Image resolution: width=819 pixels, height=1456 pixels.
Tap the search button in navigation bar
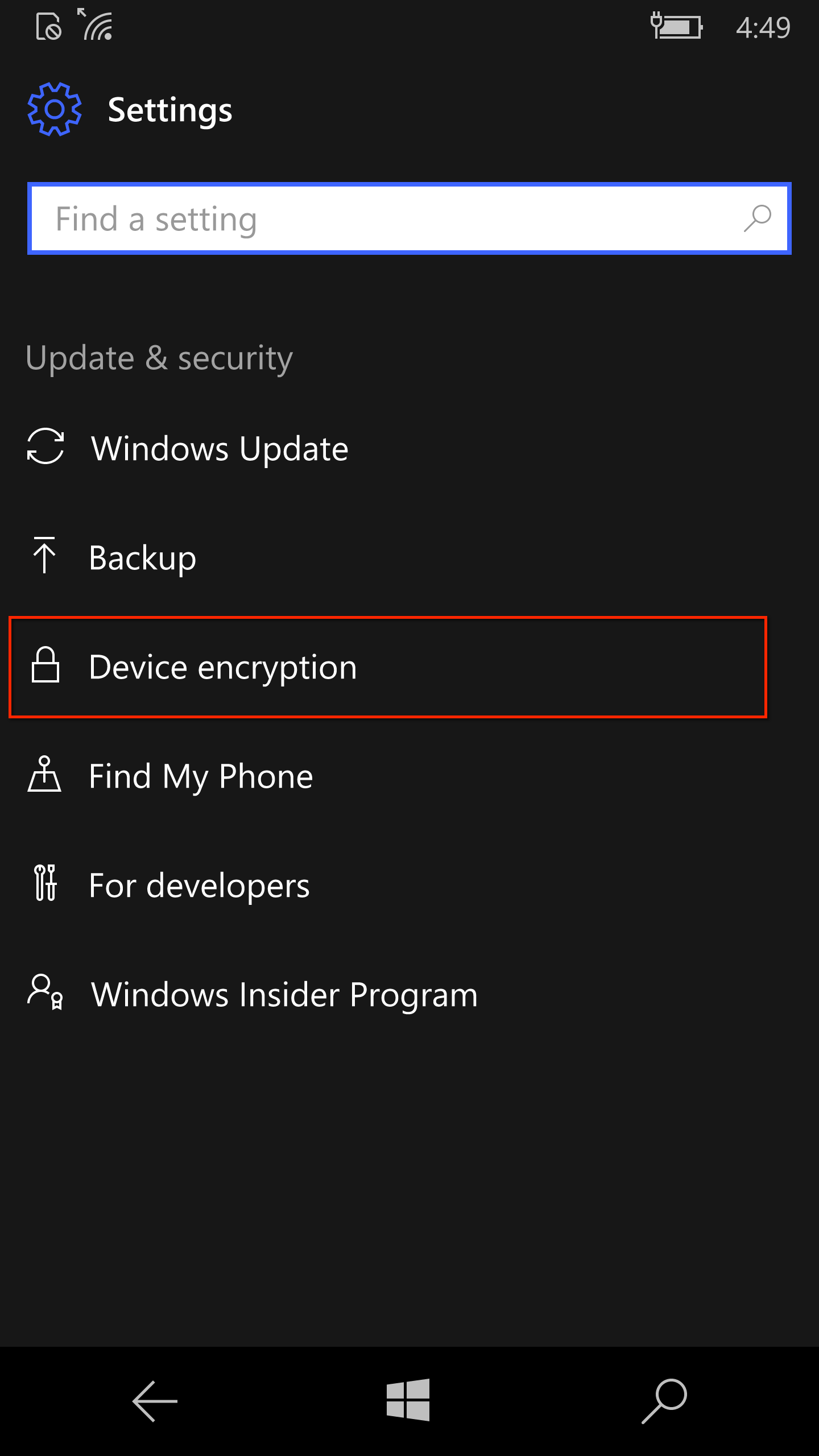point(664,1401)
